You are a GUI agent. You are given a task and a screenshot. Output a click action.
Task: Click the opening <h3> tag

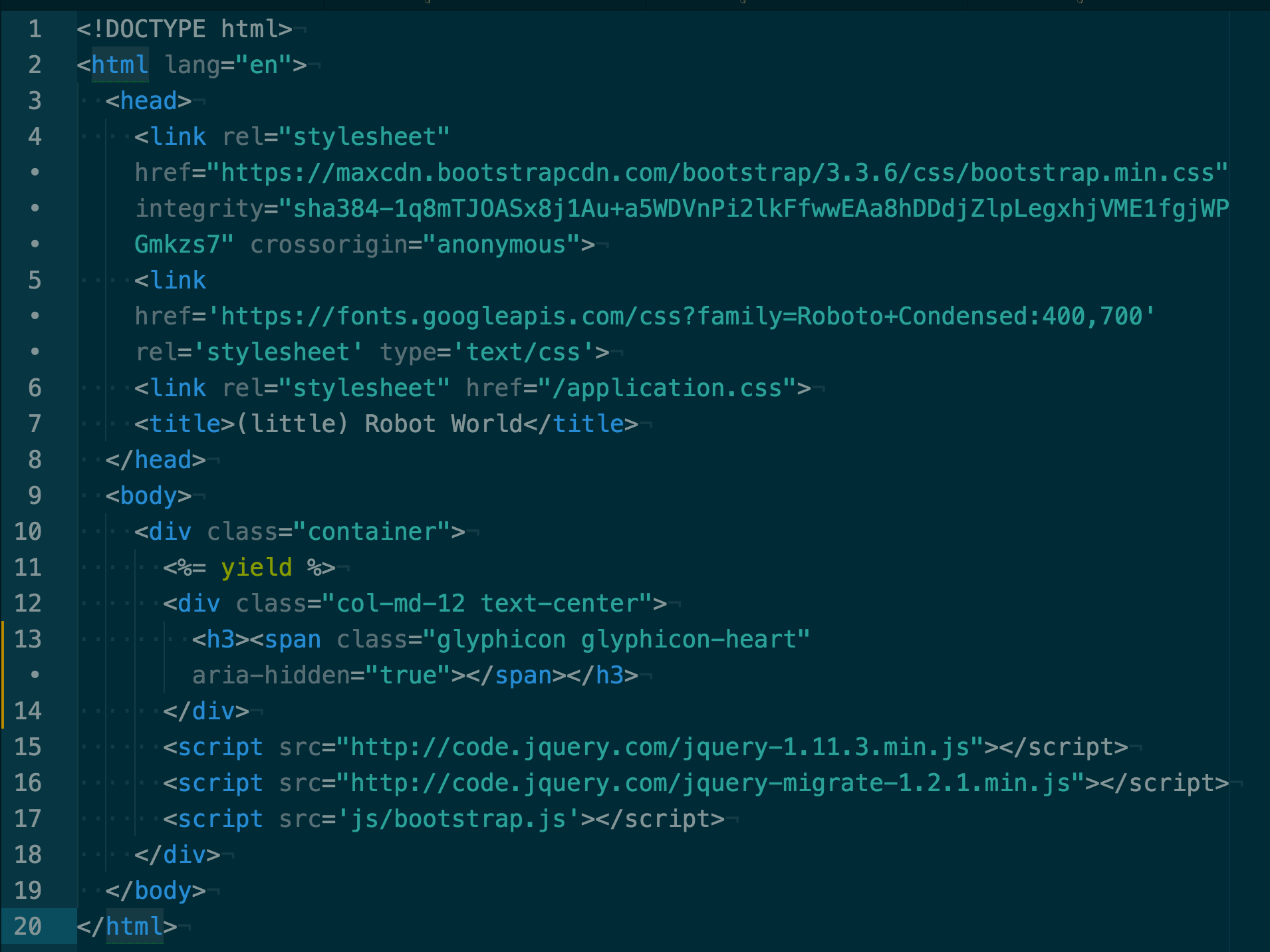[x=220, y=640]
